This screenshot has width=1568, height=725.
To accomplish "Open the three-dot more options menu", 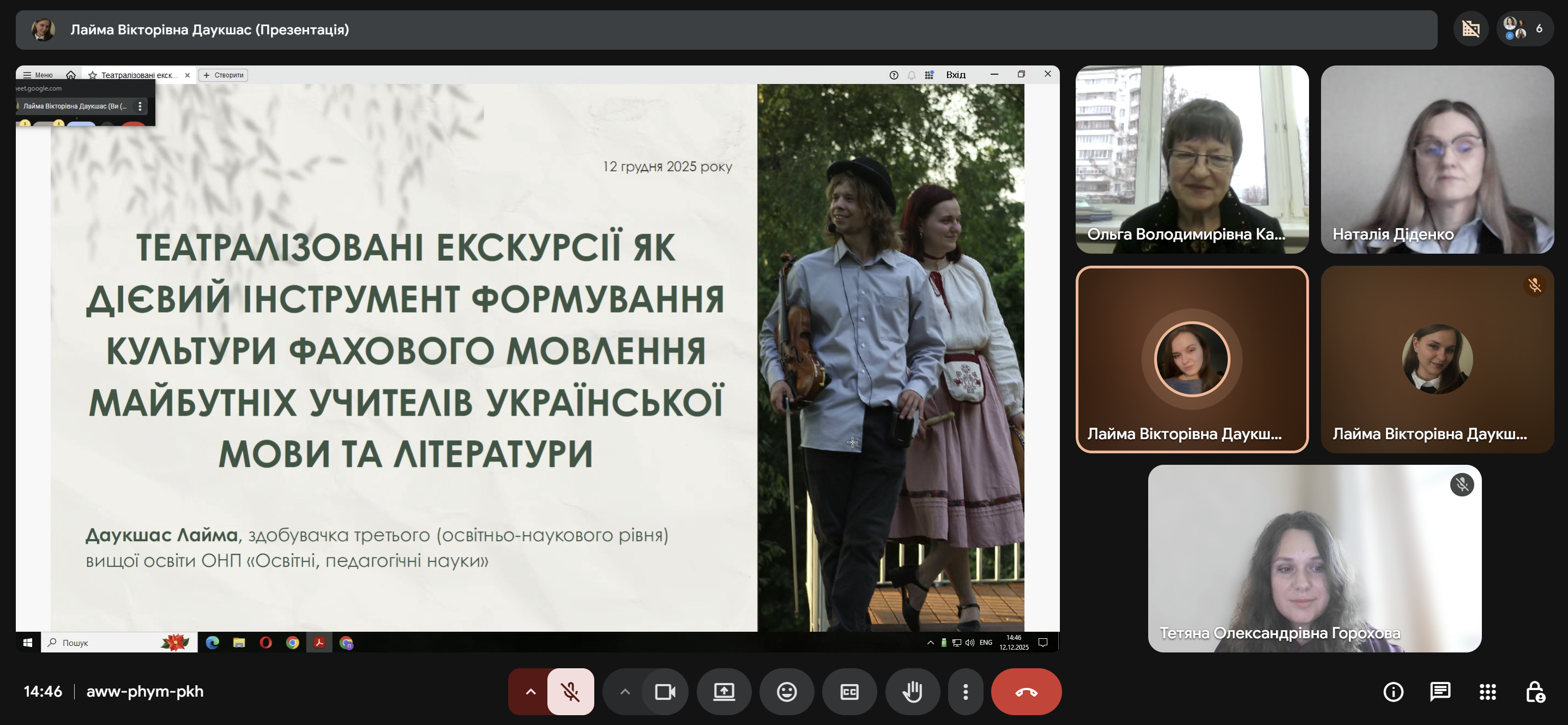I will click(x=966, y=692).
